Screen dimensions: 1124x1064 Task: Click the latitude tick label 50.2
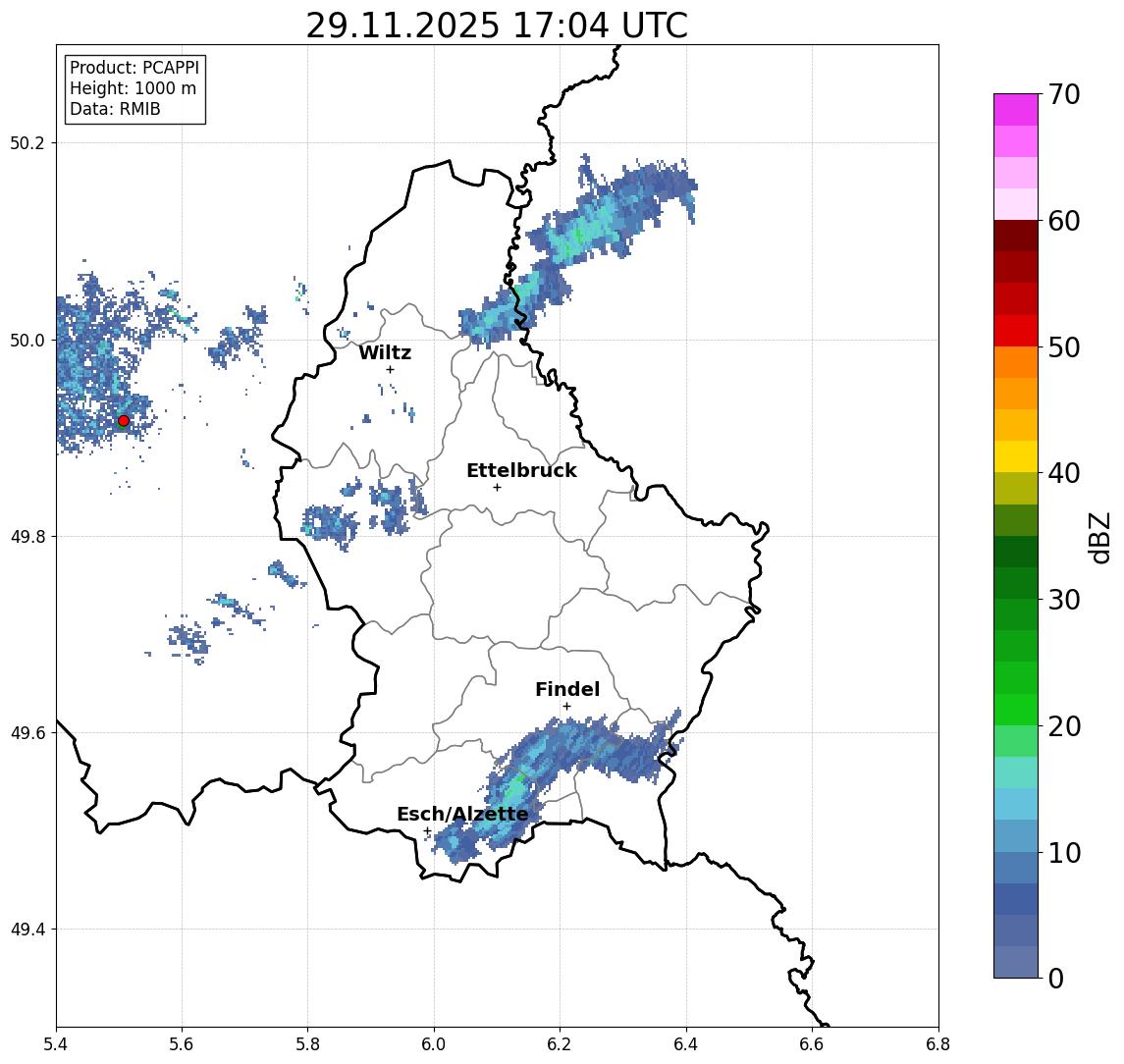[27, 142]
